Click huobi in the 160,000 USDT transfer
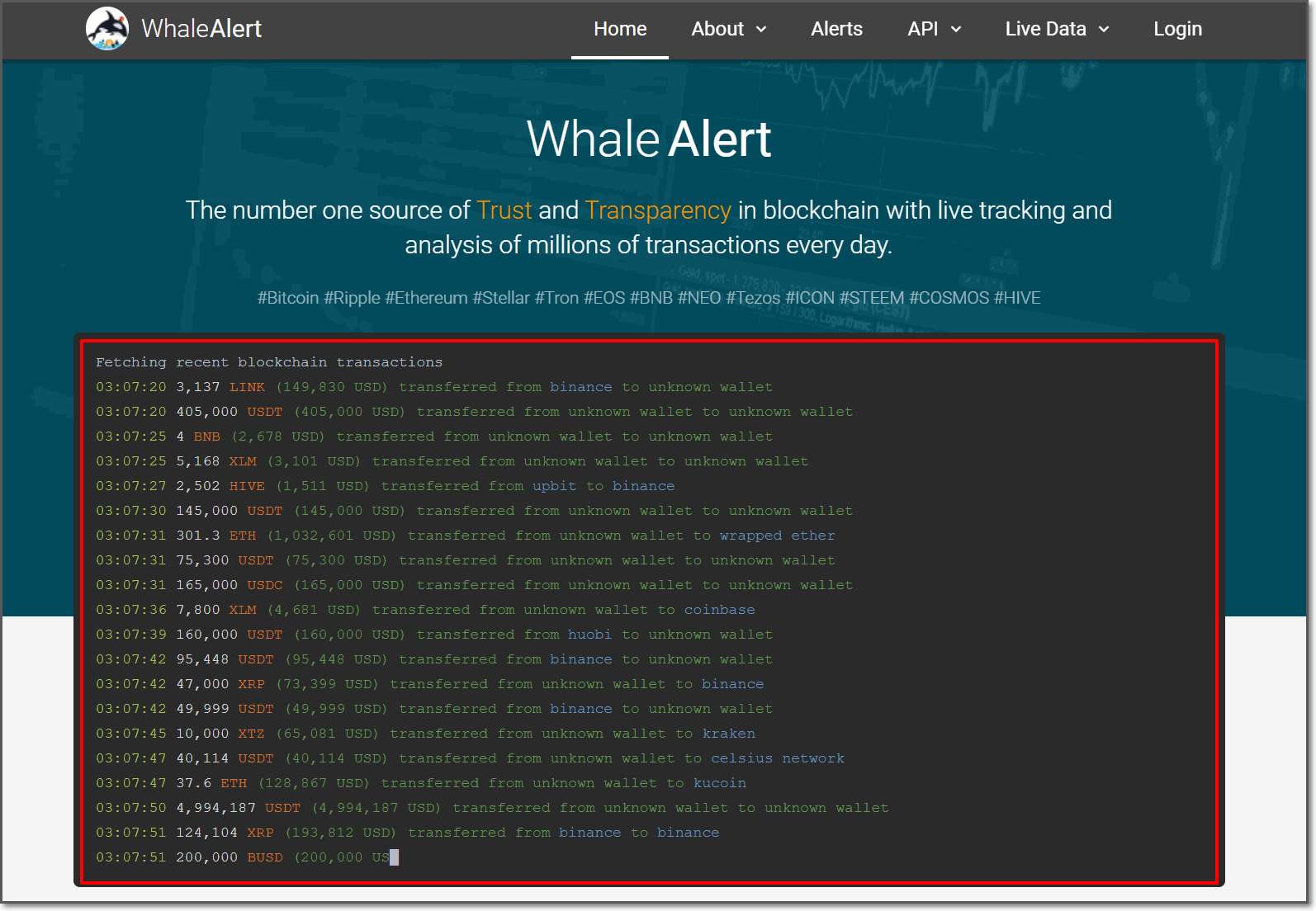The height and width of the screenshot is (911, 1316). 589,635
